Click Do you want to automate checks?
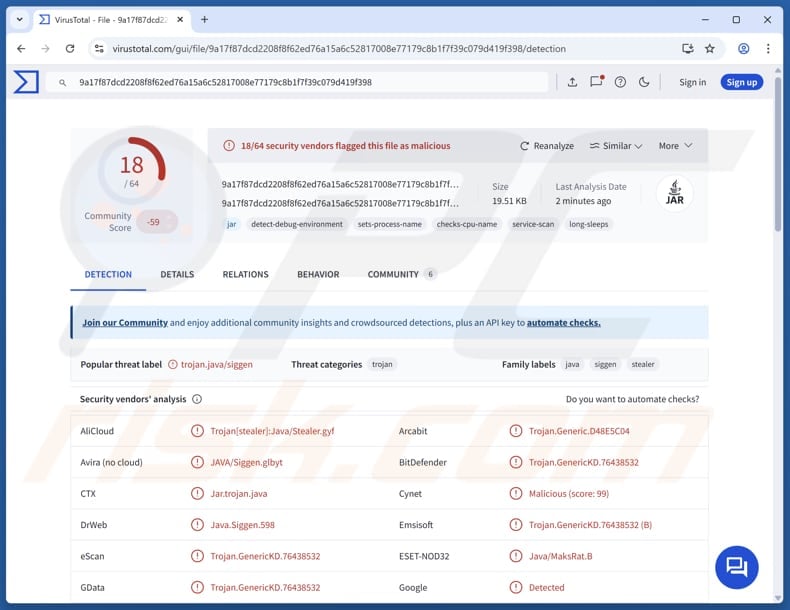This screenshot has height=610, width=790. [632, 399]
